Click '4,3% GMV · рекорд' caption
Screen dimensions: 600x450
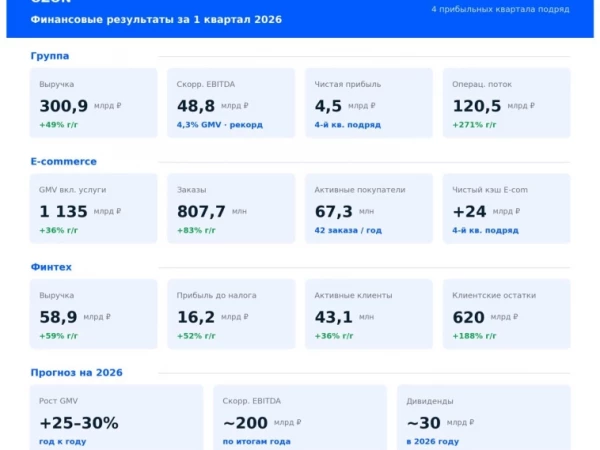click(x=220, y=125)
